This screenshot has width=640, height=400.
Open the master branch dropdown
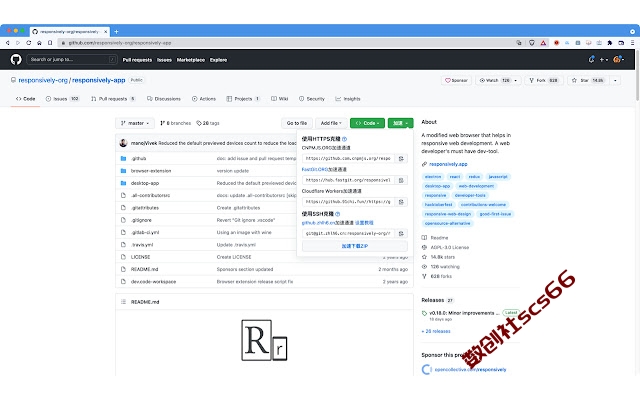coord(135,123)
